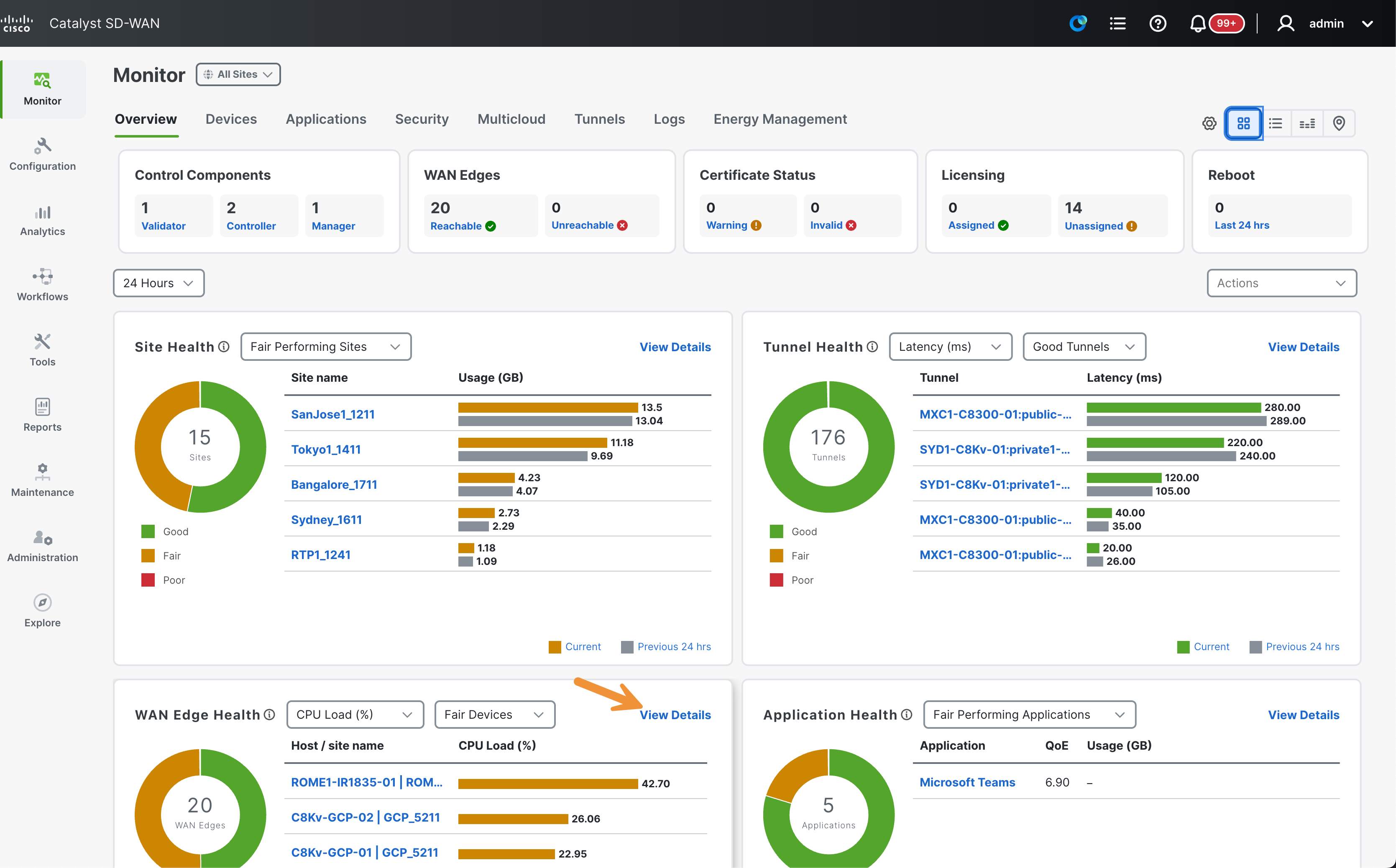Expand the admin account menu chevron
Screen dimensions: 1396x868
[1367, 24]
